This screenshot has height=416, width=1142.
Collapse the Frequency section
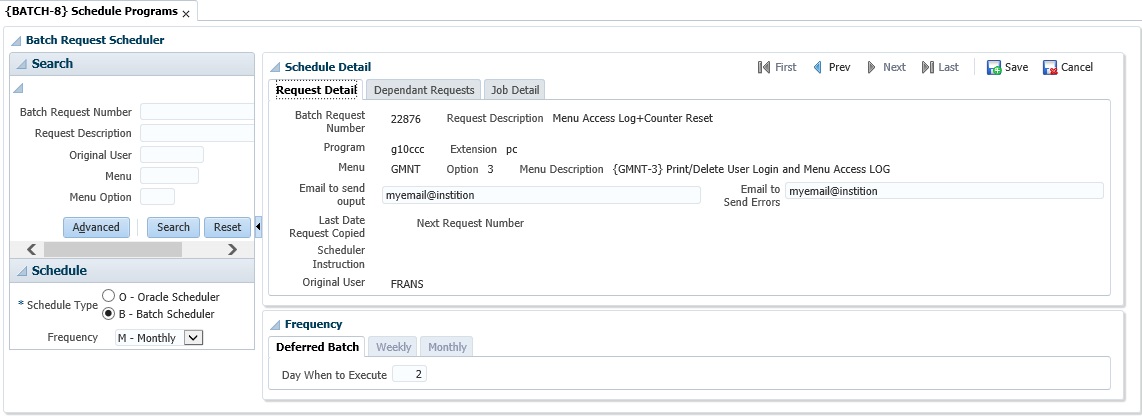[x=275, y=325]
